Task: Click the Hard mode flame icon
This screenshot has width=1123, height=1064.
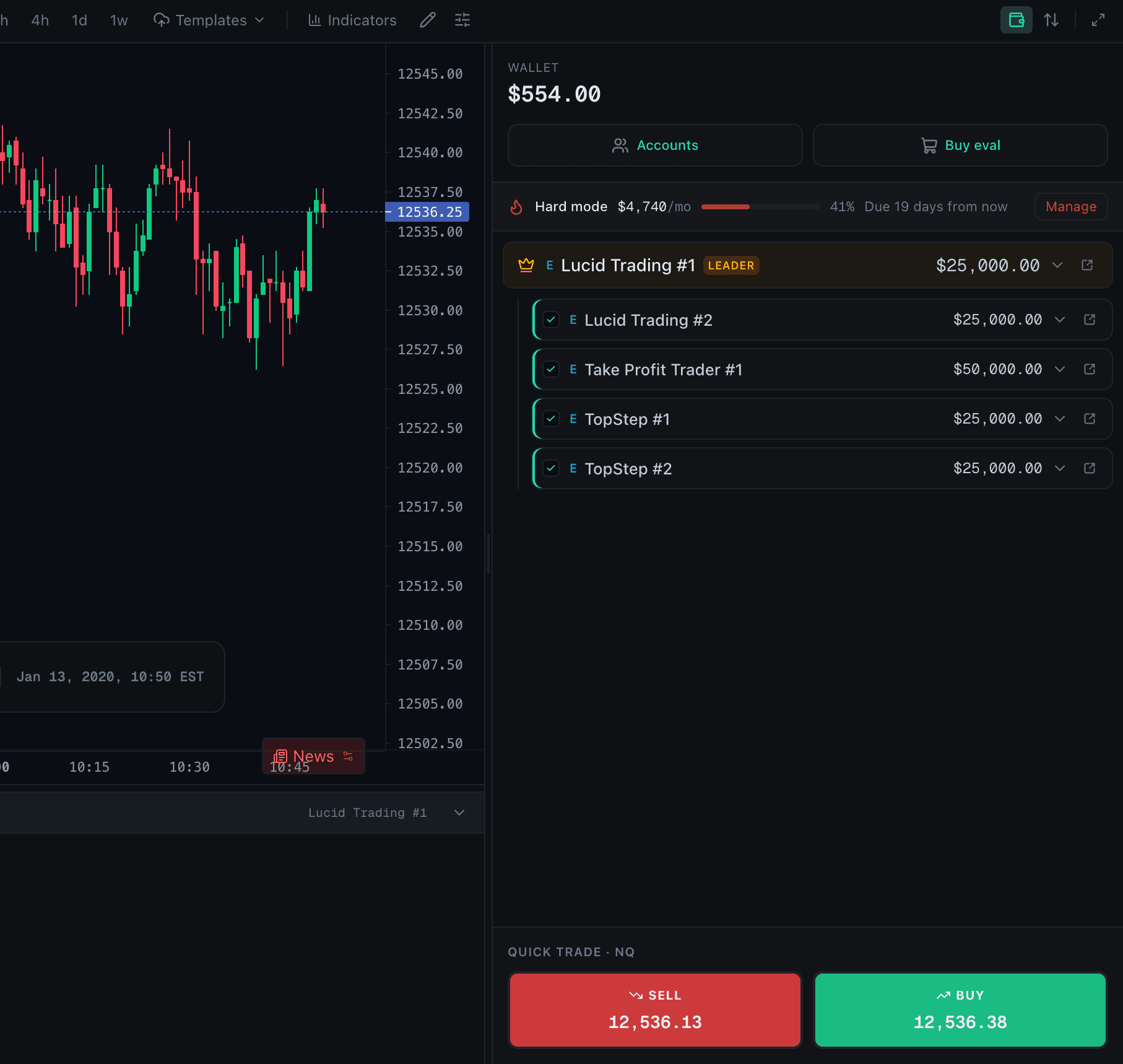Action: pyautogui.click(x=516, y=207)
